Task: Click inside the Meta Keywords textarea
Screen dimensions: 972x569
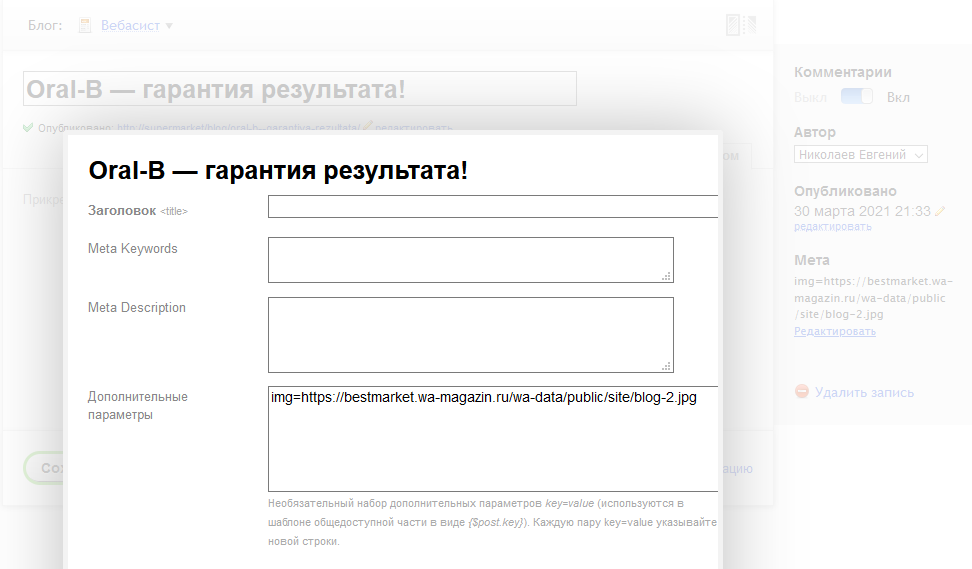Action: pyautogui.click(x=471, y=260)
